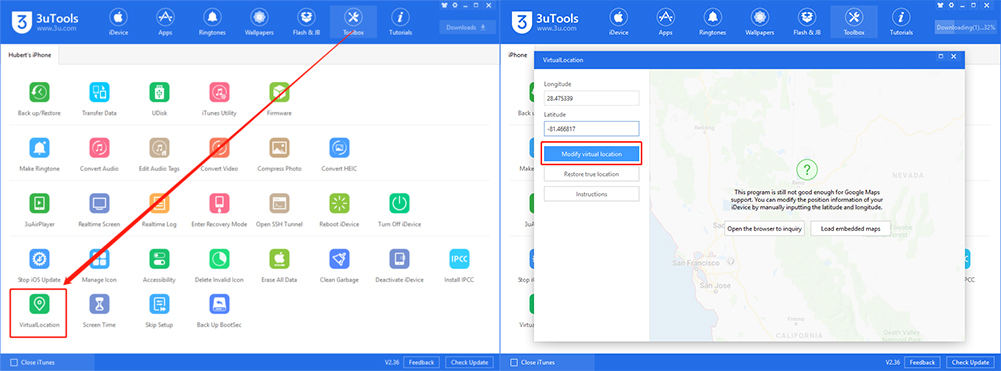The image size is (1001, 371).
Task: Click the Turn Off iDevice icon
Action: (x=399, y=204)
